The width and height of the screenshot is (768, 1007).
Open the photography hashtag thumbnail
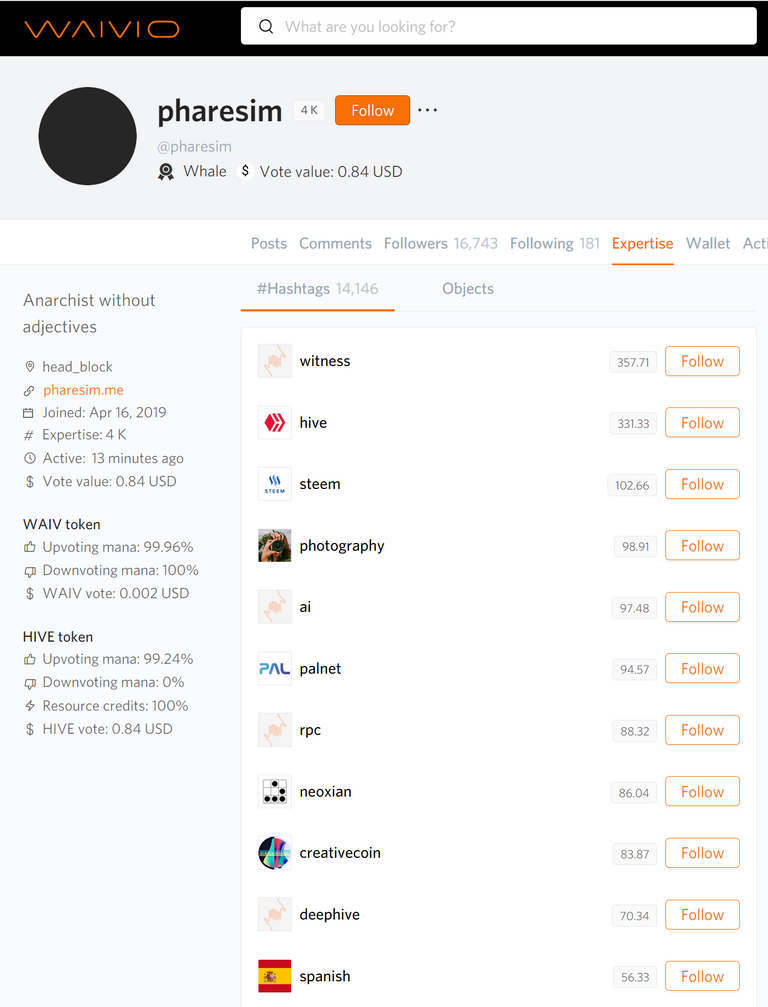pos(275,545)
